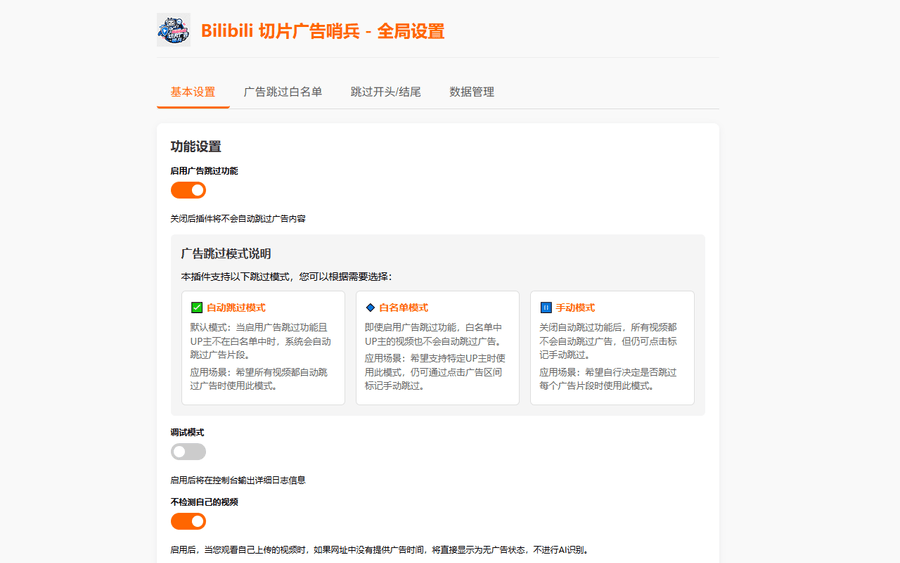
Task: Click the 手动模式 card title
Action: point(575,308)
